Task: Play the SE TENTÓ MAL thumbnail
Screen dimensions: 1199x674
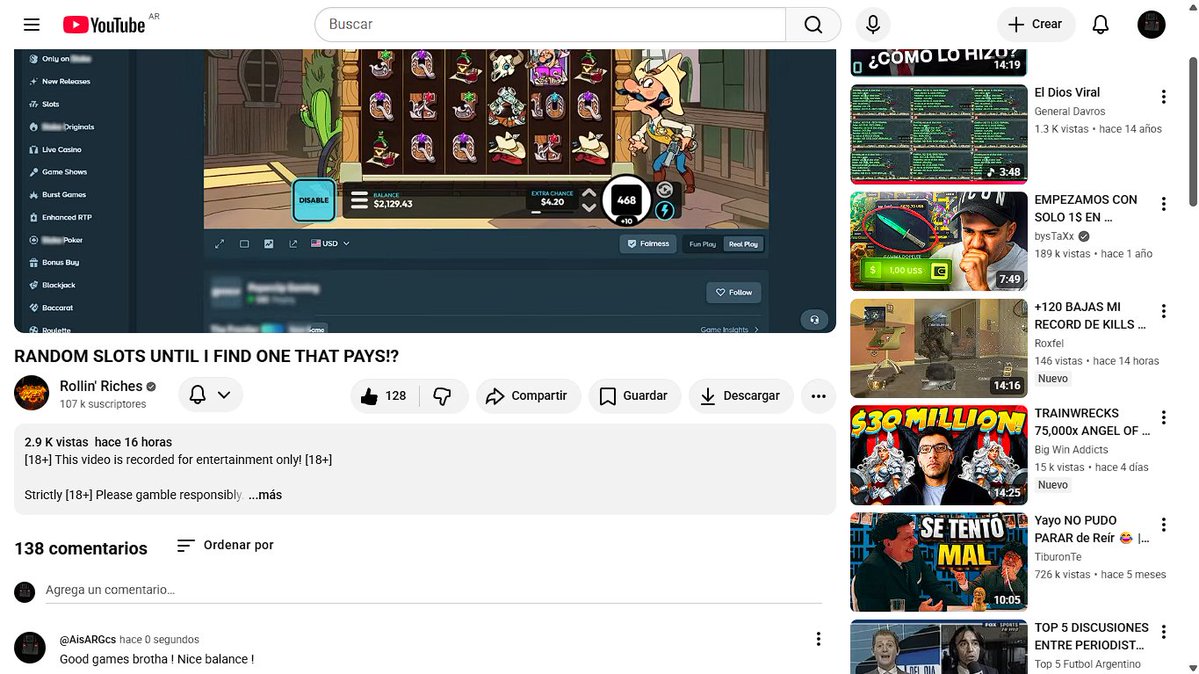Action: point(939,562)
